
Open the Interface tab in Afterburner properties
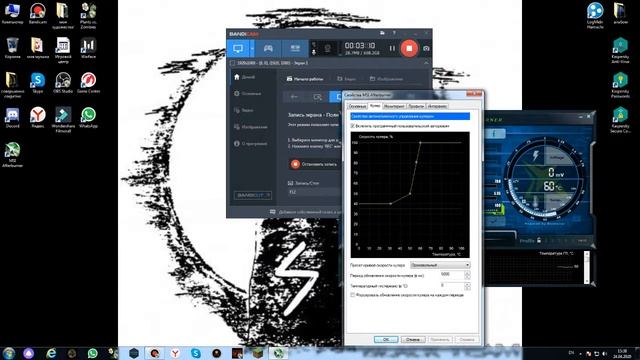(437, 106)
